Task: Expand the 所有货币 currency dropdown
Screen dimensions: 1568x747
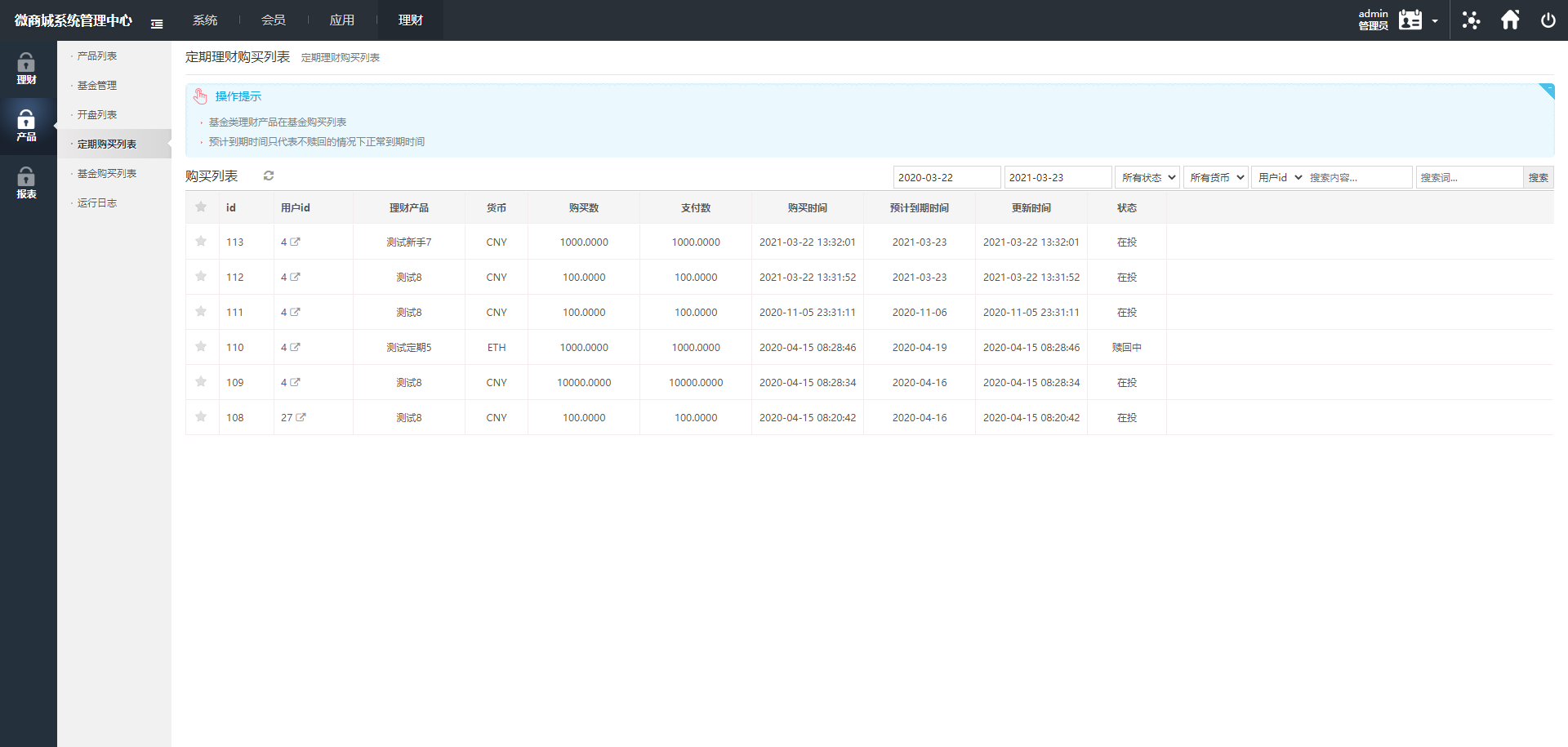Action: click(1216, 177)
